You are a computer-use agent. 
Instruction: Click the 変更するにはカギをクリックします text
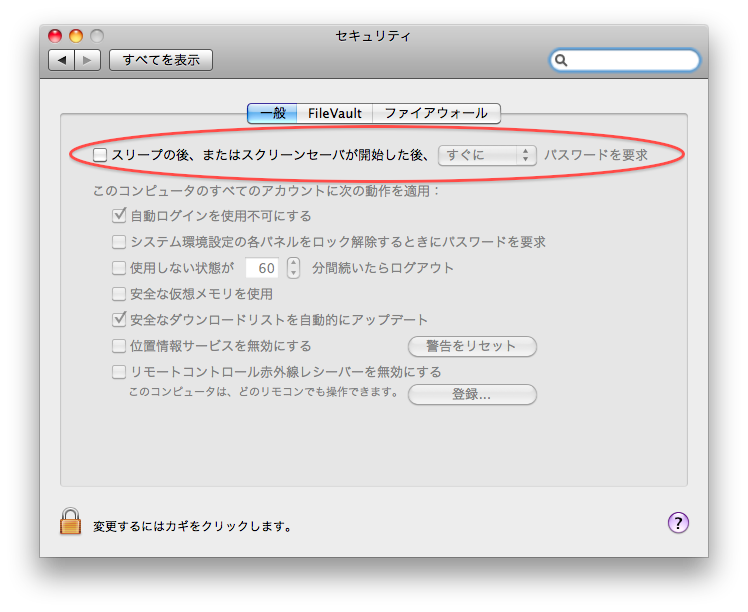click(x=192, y=526)
